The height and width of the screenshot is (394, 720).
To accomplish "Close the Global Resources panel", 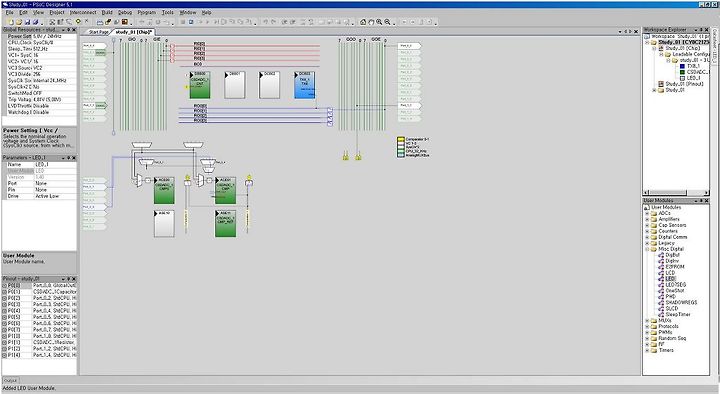I will (74, 29).
